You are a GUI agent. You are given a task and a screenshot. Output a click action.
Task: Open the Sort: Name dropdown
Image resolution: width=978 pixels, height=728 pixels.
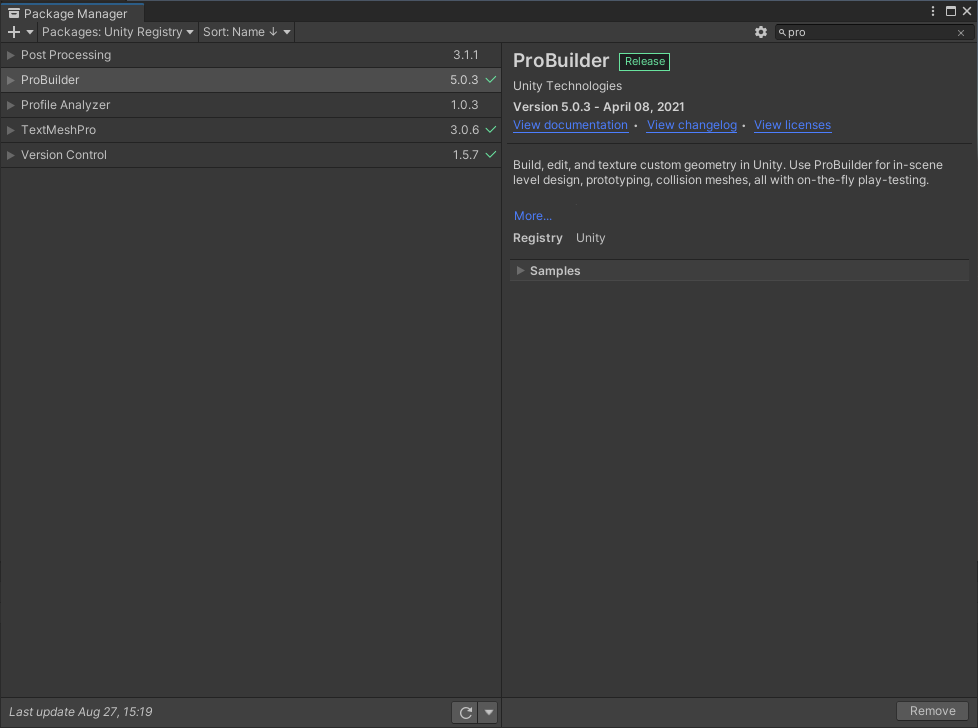pyautogui.click(x=246, y=32)
